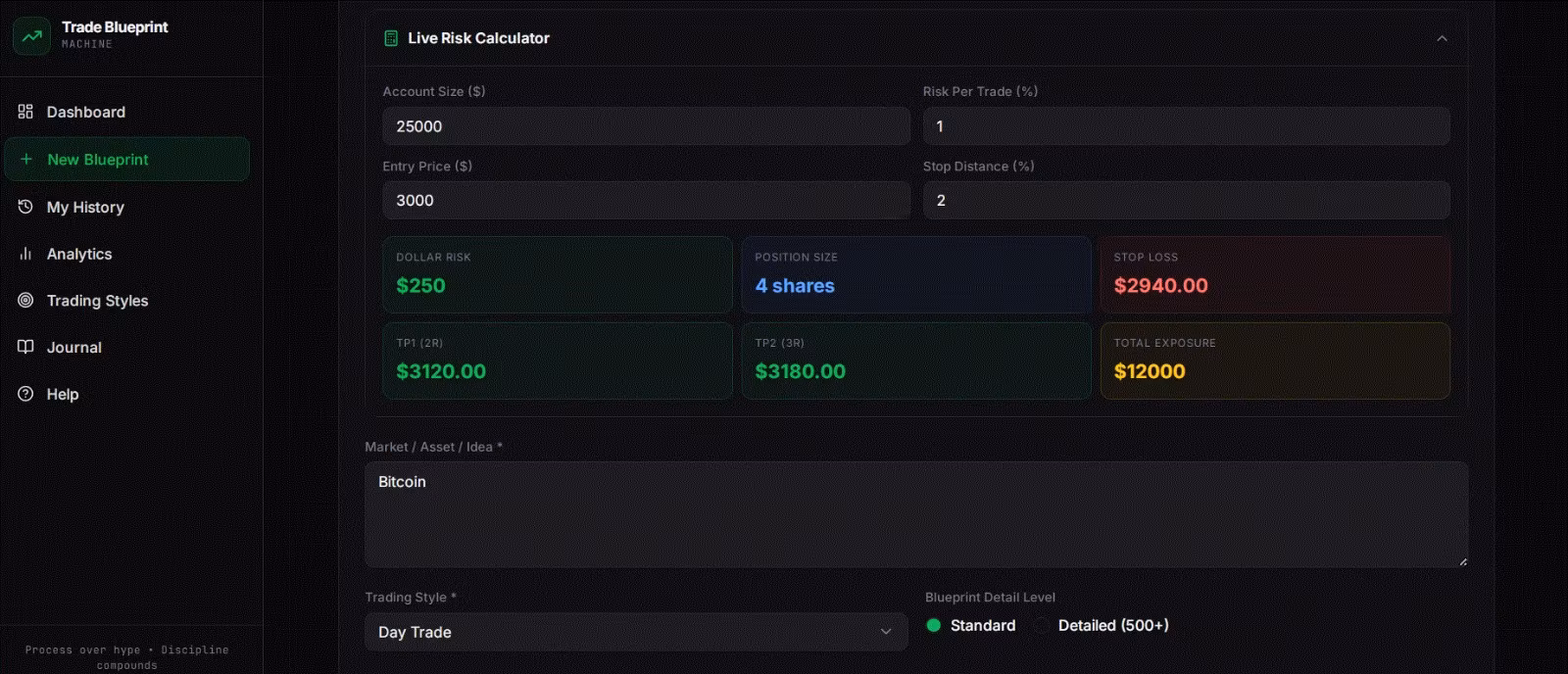Click the plus icon beside New Blueprint
The height and width of the screenshot is (674, 1568).
click(x=26, y=159)
